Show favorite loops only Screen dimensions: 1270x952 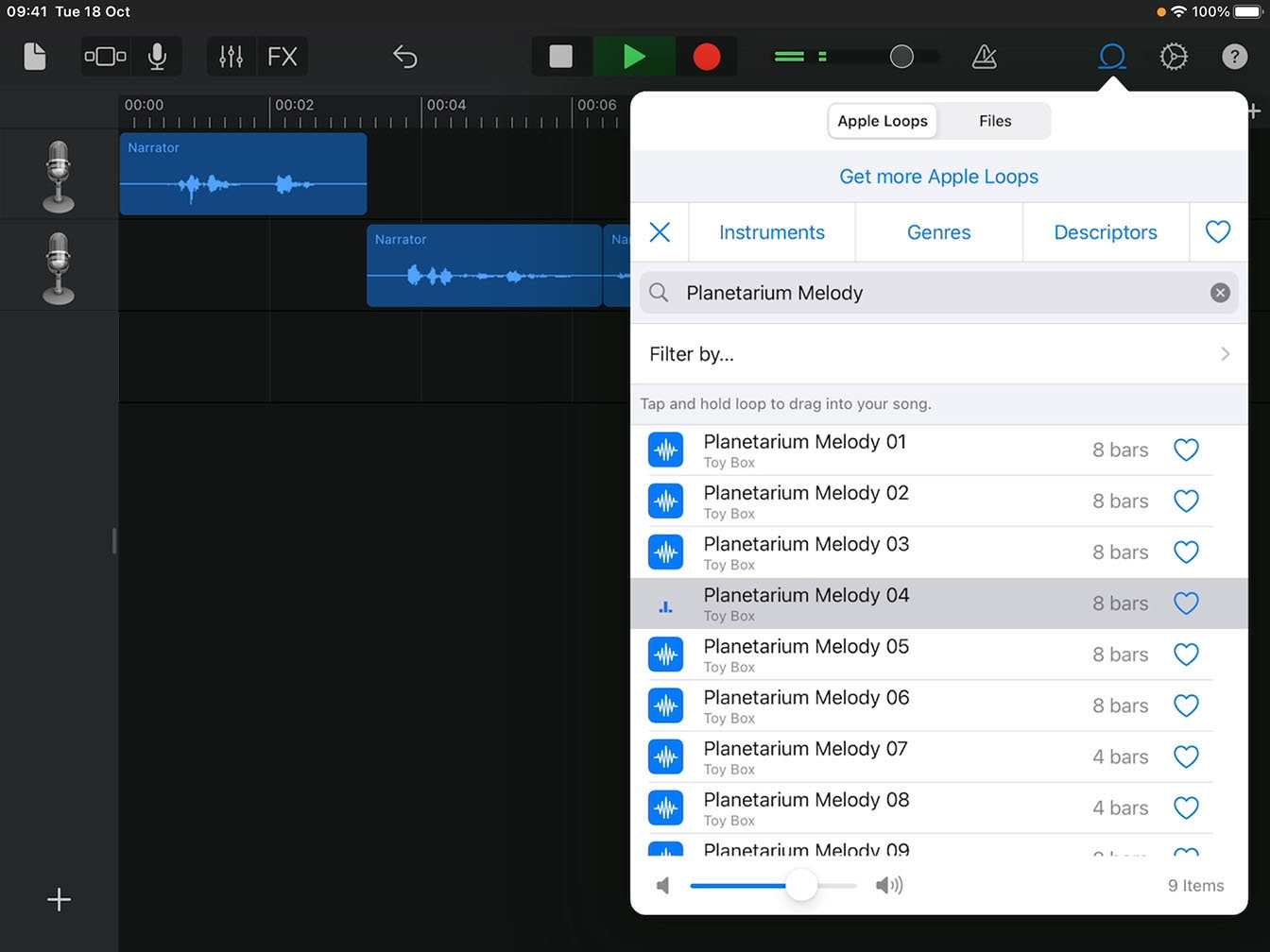(x=1218, y=231)
